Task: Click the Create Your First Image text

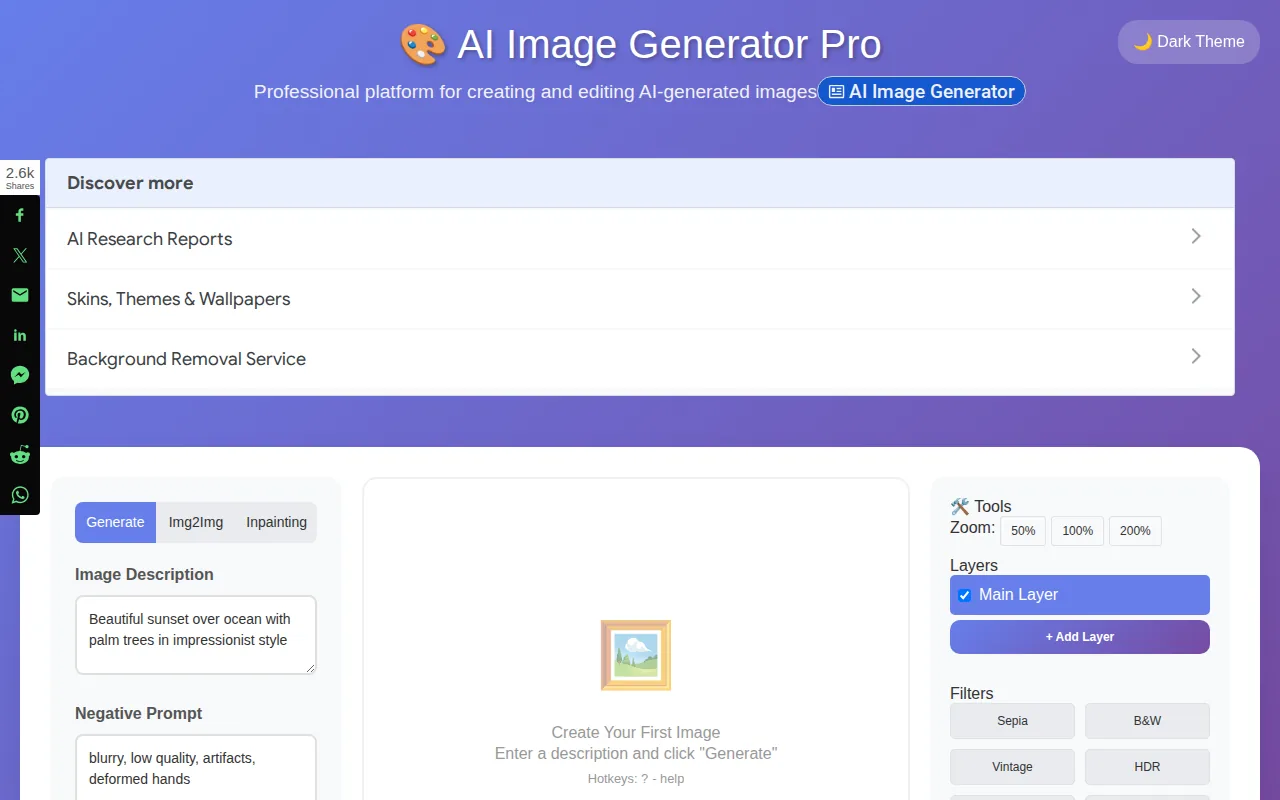Action: 636,732
